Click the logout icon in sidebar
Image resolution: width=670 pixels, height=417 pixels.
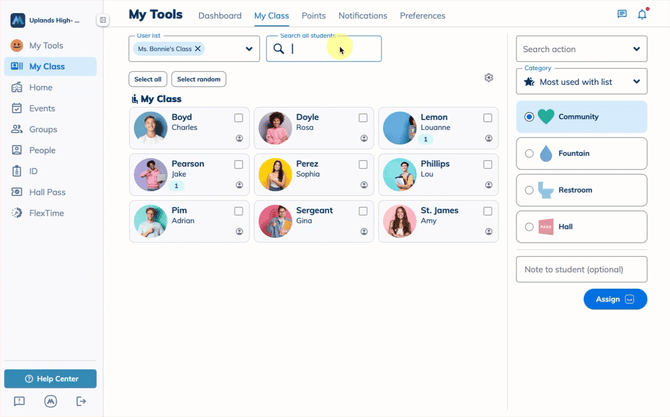(82, 401)
